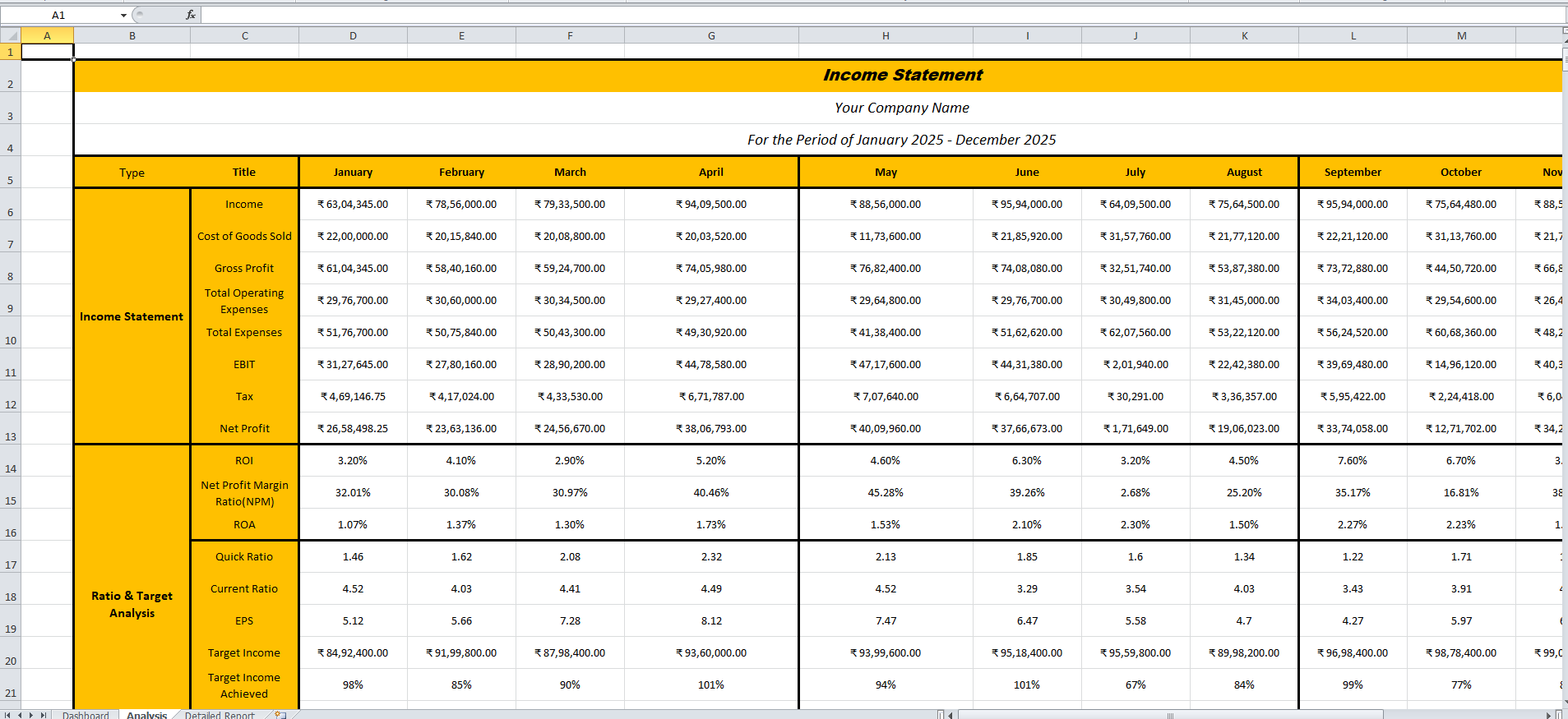
Task: Click the Cost of Goods Sold label
Action: pos(244,236)
